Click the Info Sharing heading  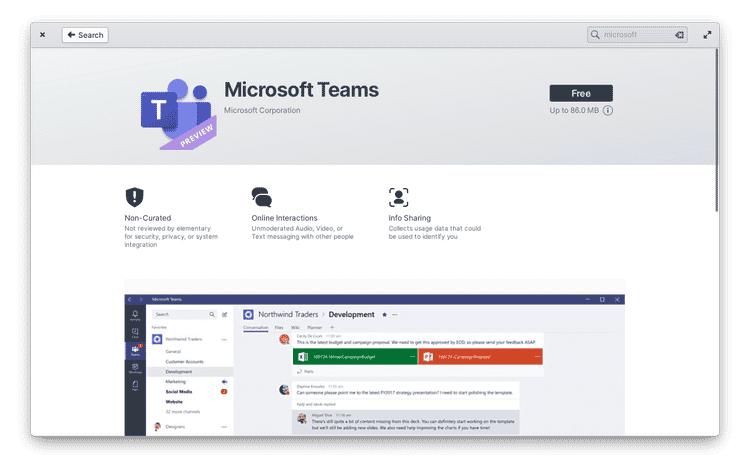(409, 218)
